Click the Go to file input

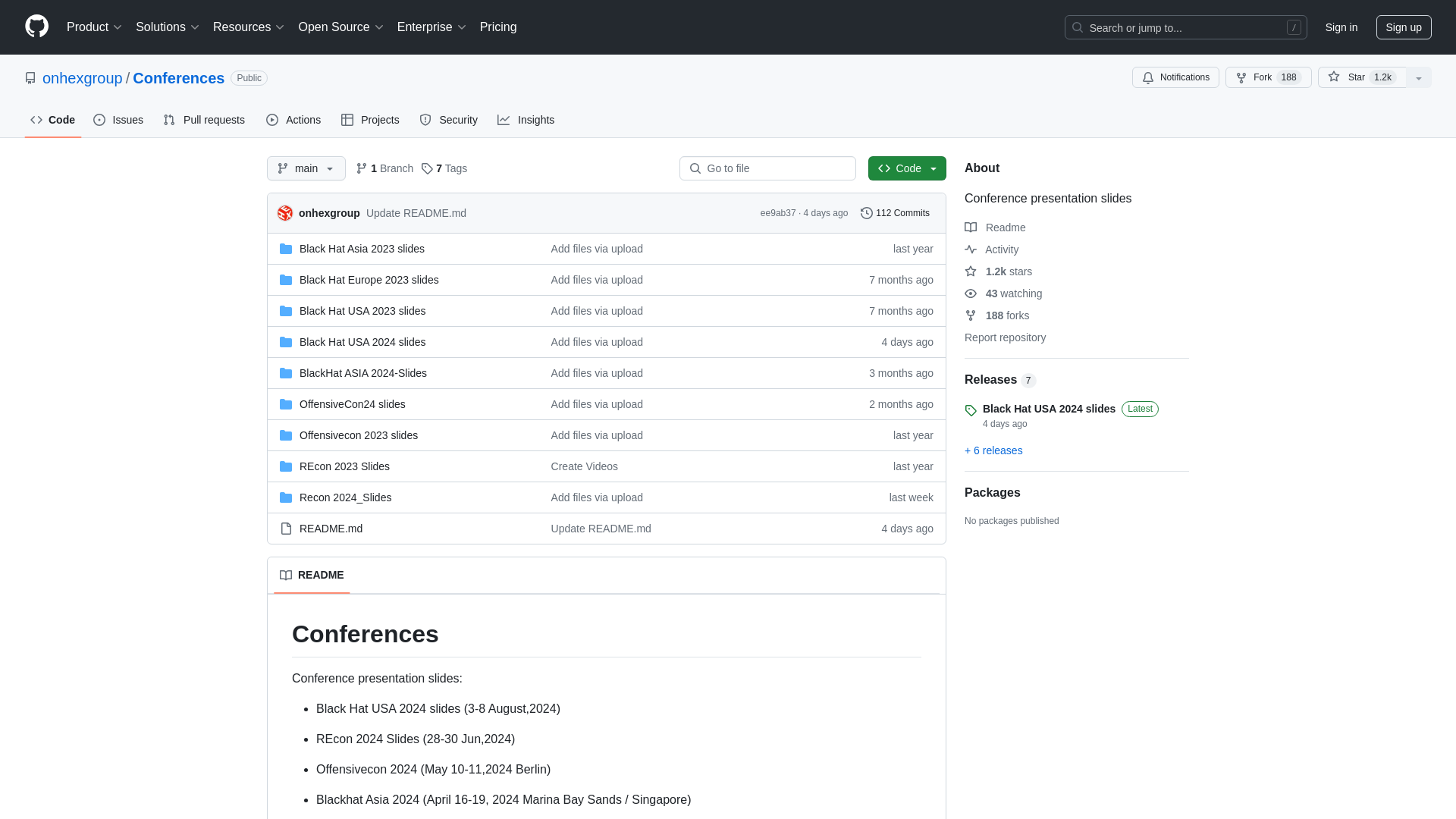[767, 168]
